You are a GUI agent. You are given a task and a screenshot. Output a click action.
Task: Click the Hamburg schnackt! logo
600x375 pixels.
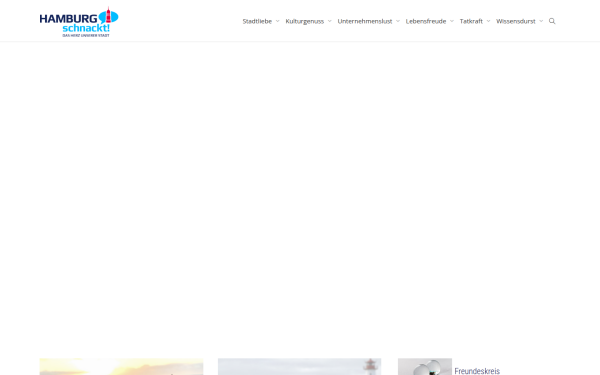click(x=79, y=22)
